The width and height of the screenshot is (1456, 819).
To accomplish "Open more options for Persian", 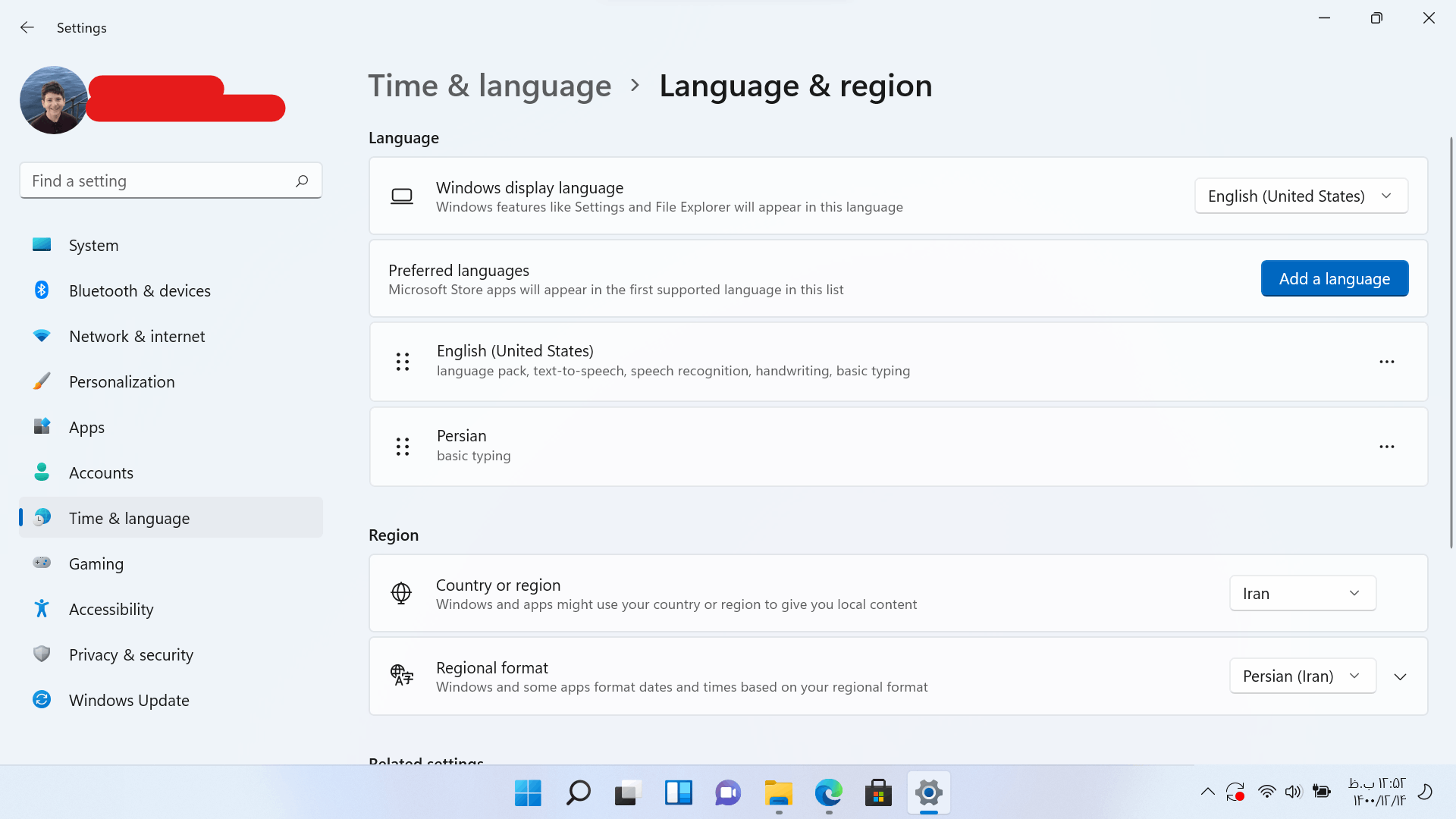I will pos(1387,447).
